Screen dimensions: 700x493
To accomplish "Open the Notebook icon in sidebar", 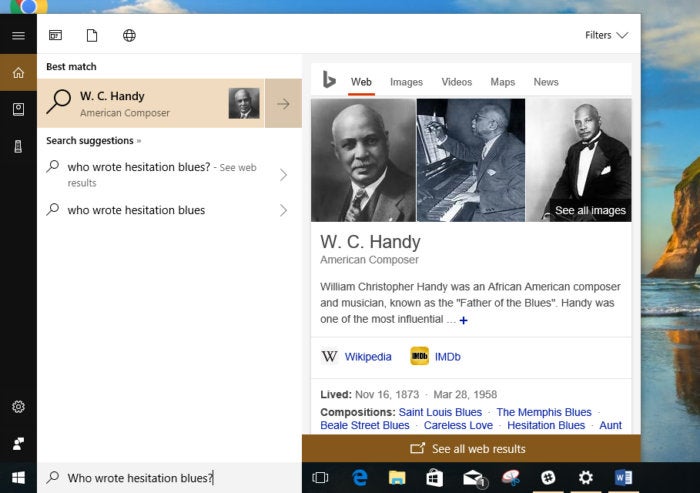I will click(x=18, y=109).
